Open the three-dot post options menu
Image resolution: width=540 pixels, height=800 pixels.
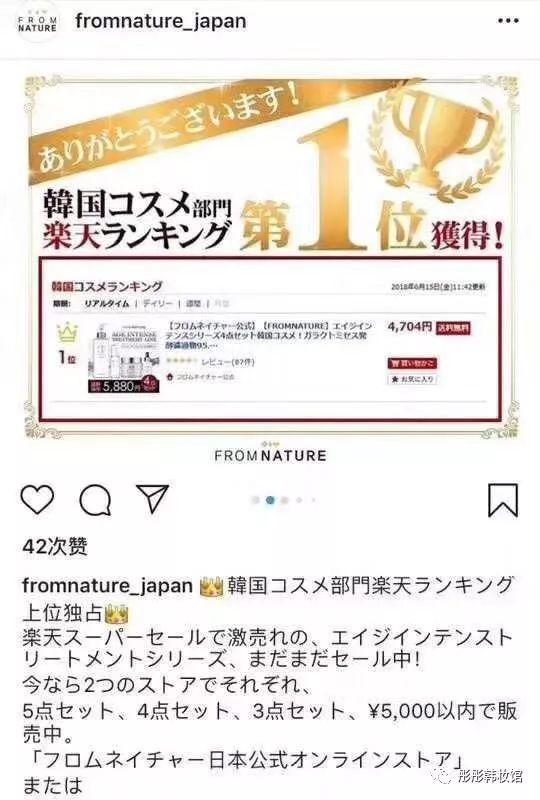click(x=508, y=21)
